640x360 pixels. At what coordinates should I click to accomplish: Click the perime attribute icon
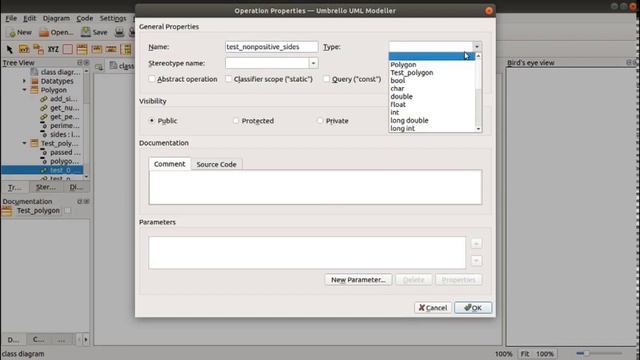44,126
